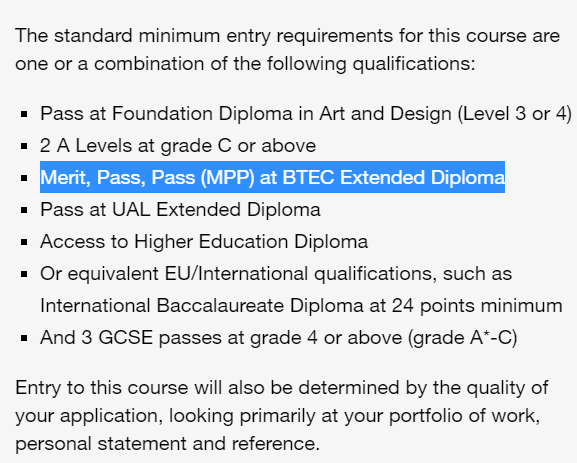Click 'Access to Higher Education Diploma' text
Screen dimensions: 577x463
tap(204, 242)
